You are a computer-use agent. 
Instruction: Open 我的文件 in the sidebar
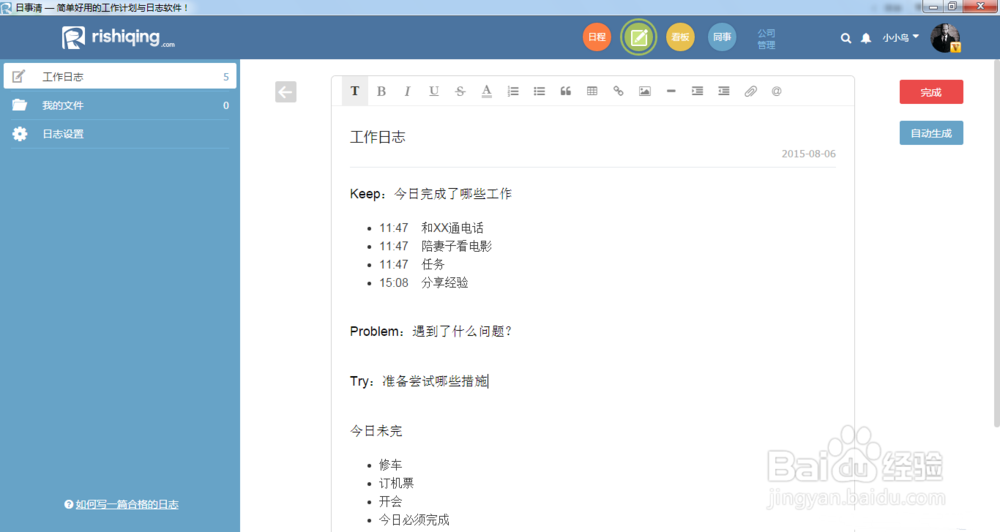(x=120, y=105)
